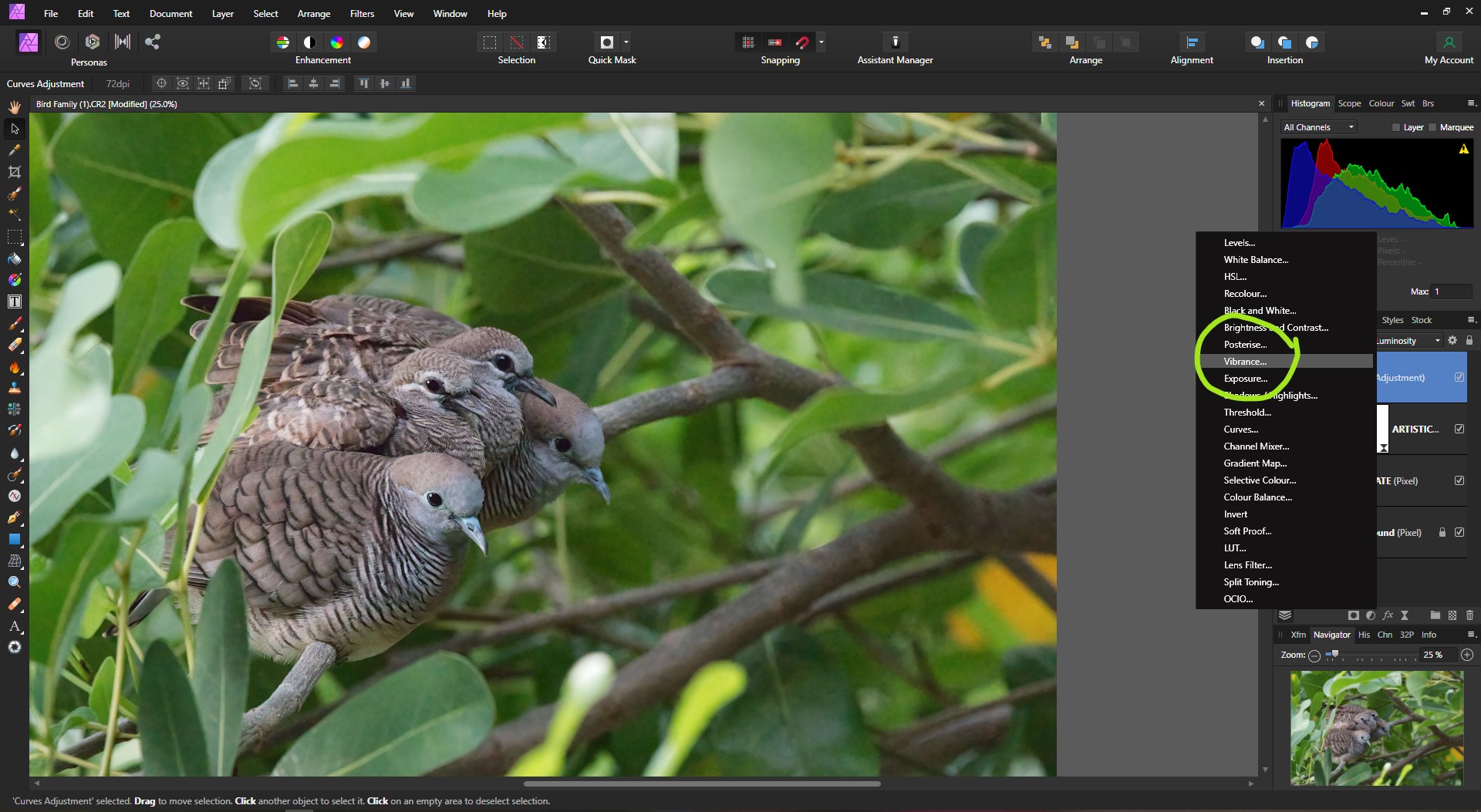Screen dimensions: 1481x812
Task: Enable the Marquee checkbox in Histogram
Action: [x=1432, y=127]
